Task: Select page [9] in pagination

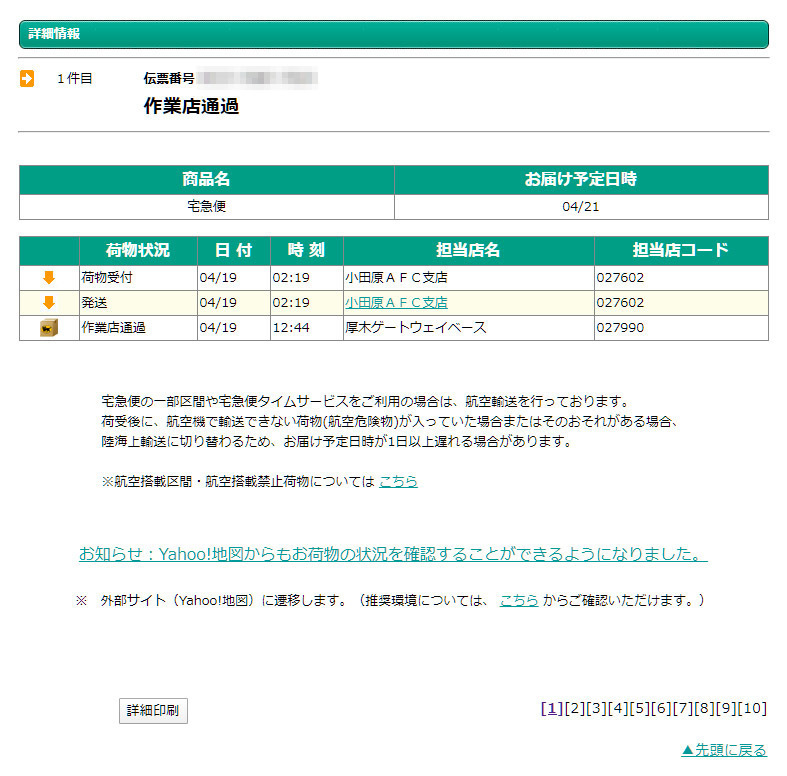Action: 726,709
